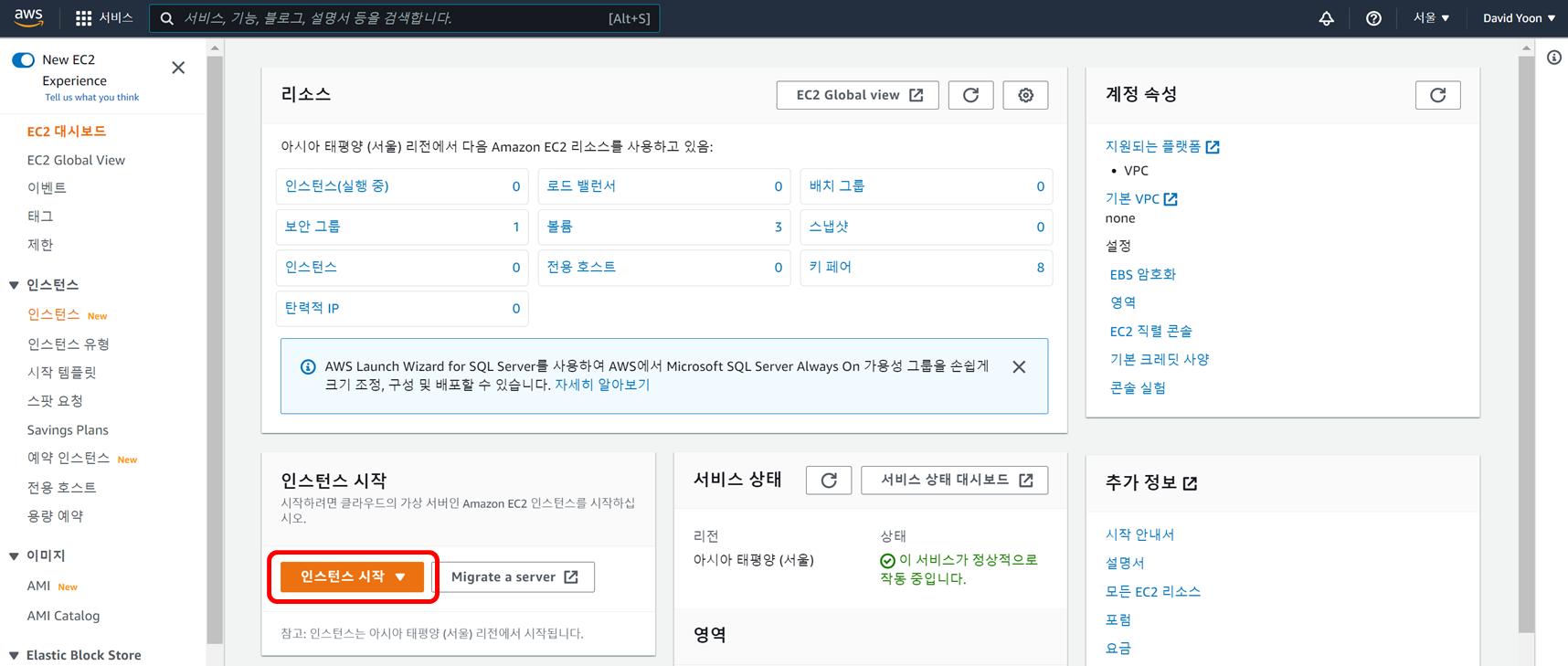The height and width of the screenshot is (666, 1568).
Task: Open the 배치 그룹 resource link
Action: 837,186
